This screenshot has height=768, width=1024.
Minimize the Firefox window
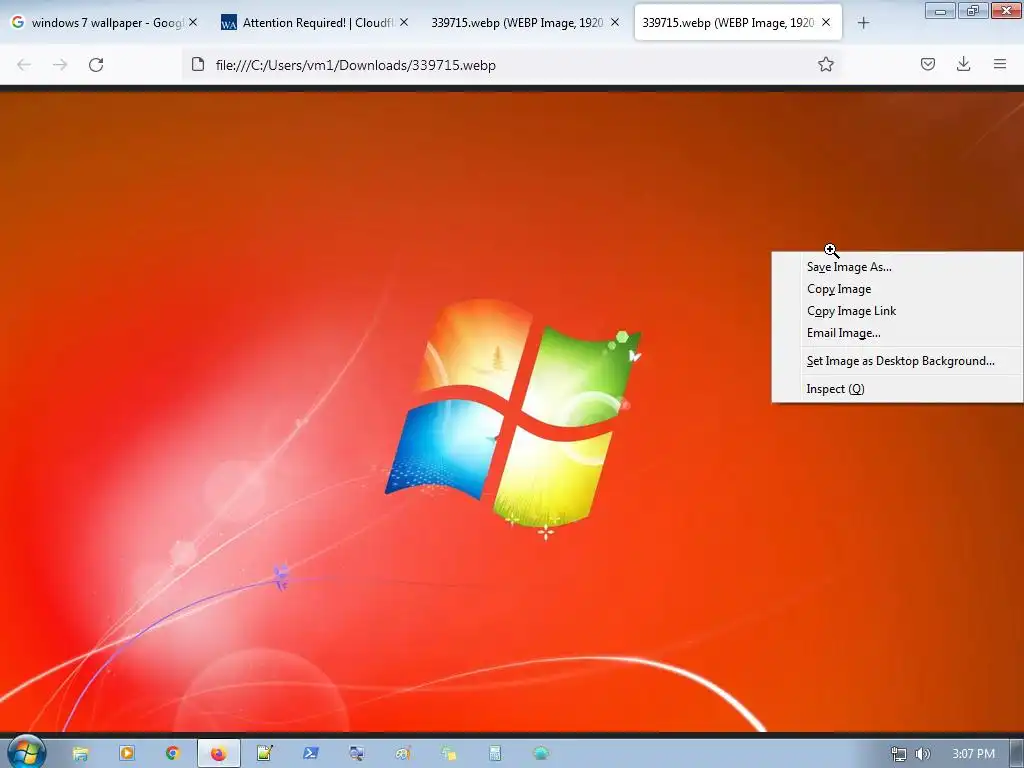940,10
